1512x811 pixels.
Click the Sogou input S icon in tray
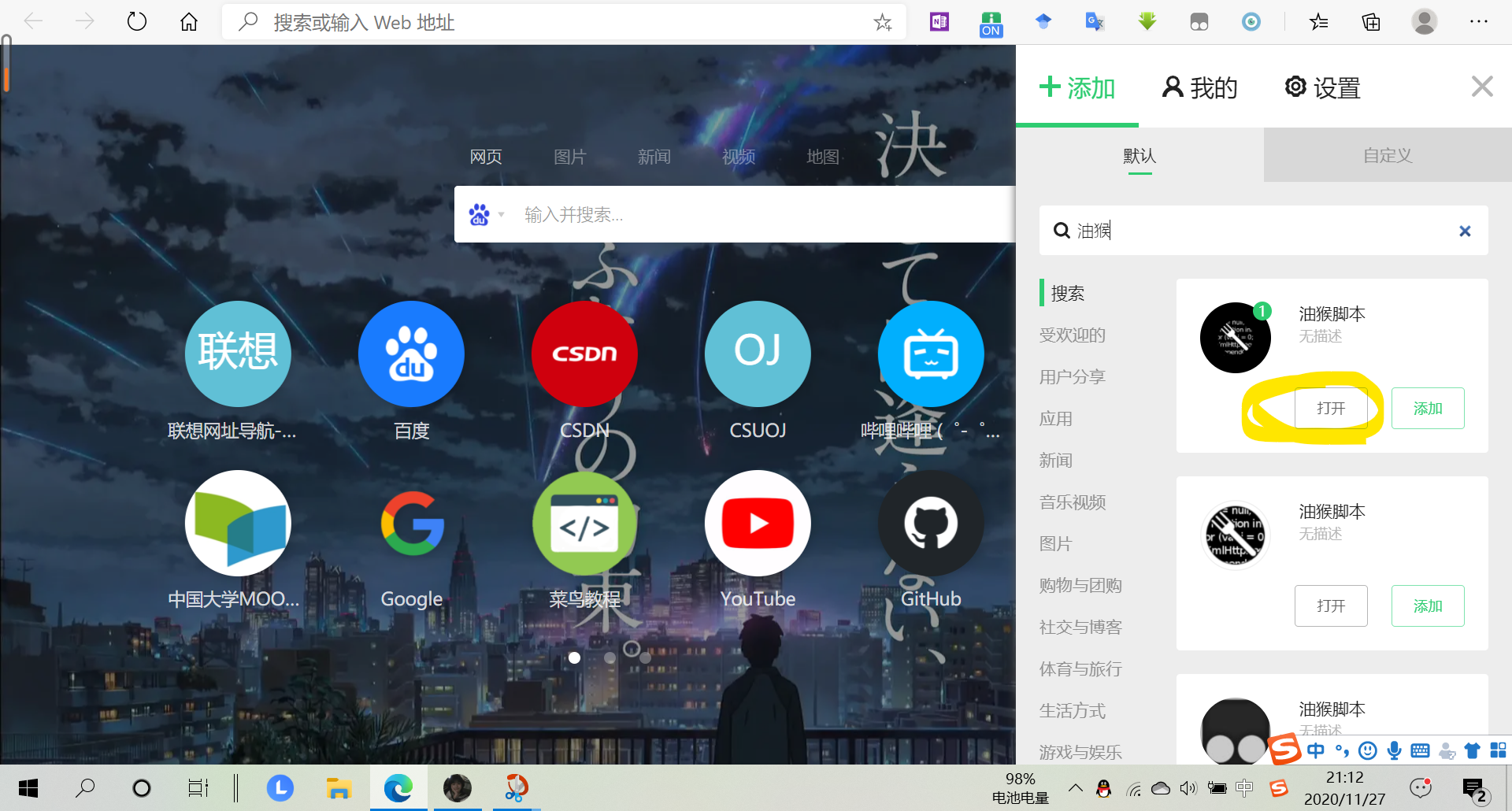pos(1280,788)
